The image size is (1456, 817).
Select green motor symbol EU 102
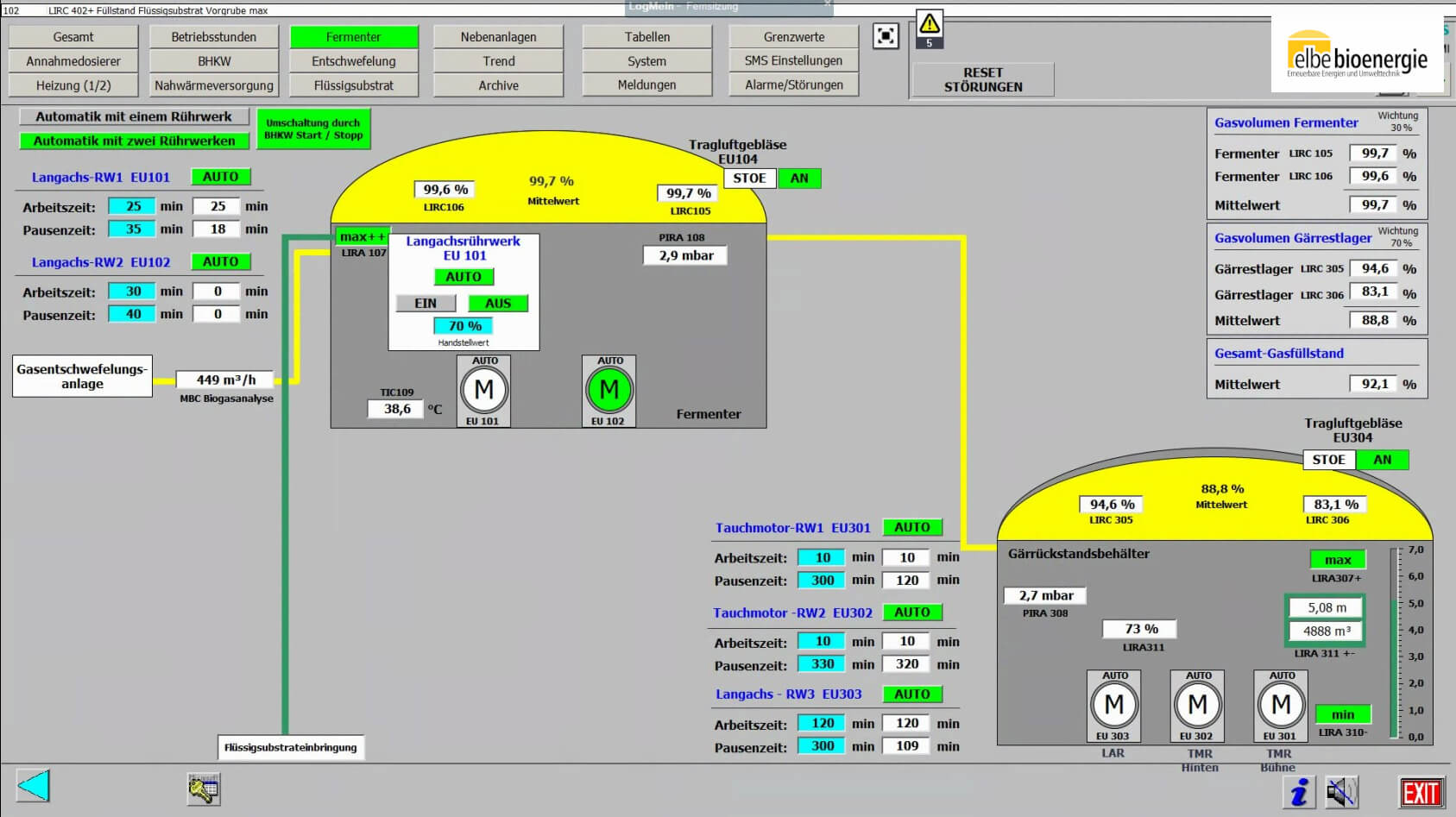click(608, 390)
